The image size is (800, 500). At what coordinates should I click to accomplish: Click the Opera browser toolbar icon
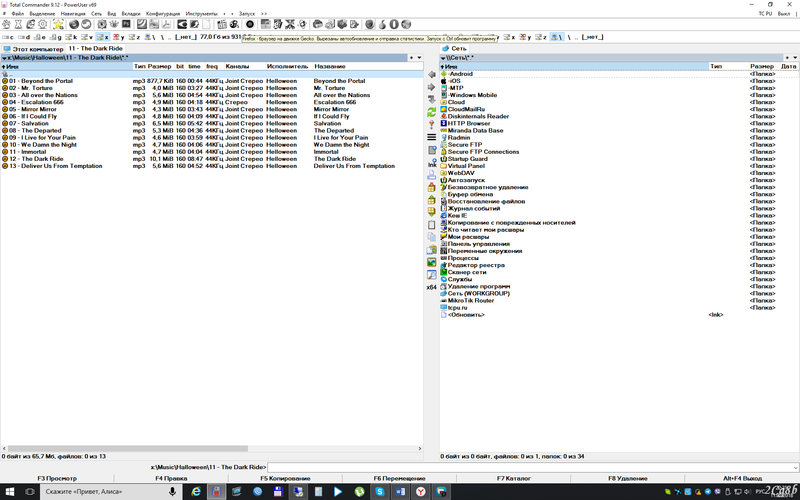[x=394, y=24]
